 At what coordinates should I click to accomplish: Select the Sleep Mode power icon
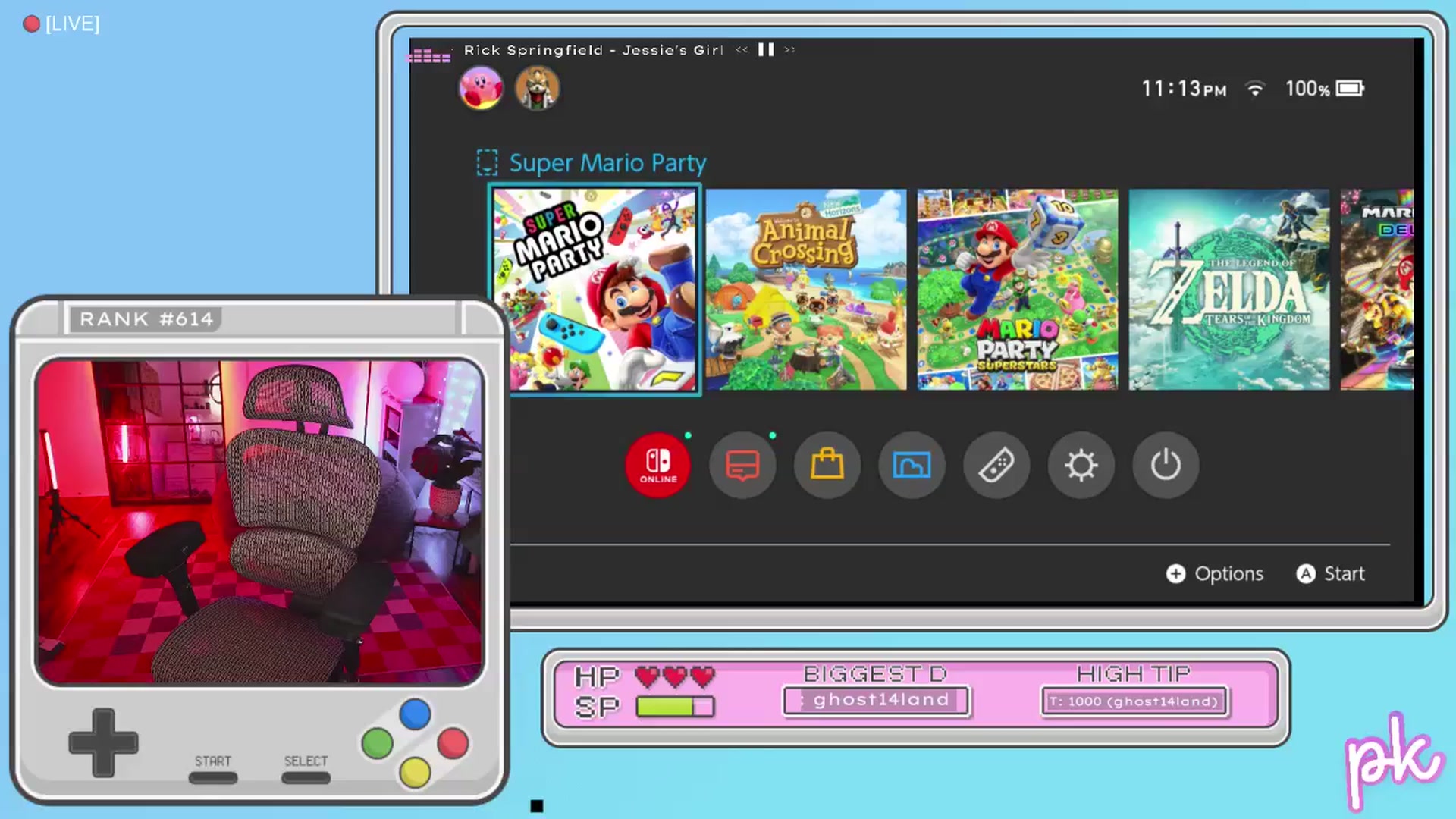pos(1166,465)
